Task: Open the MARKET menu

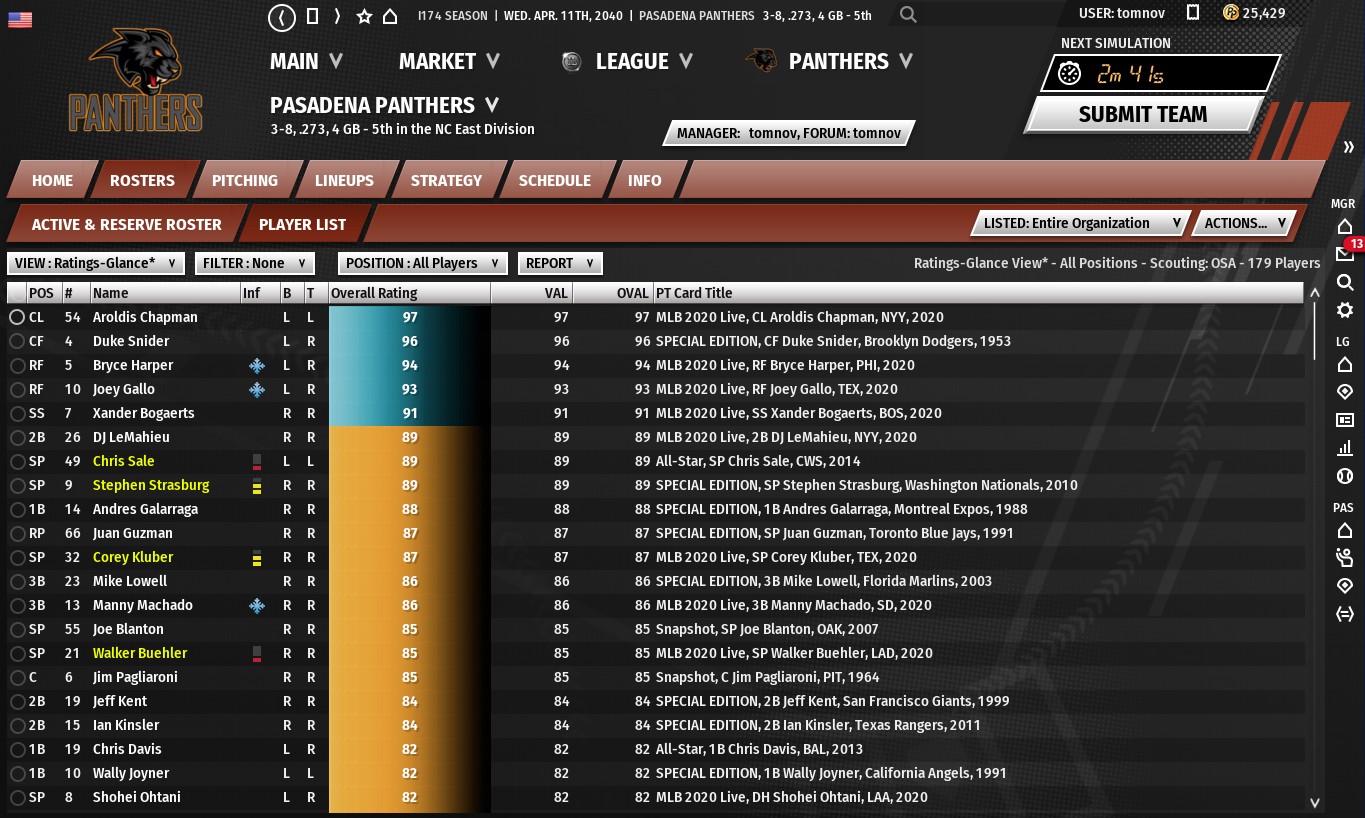Action: (x=449, y=62)
